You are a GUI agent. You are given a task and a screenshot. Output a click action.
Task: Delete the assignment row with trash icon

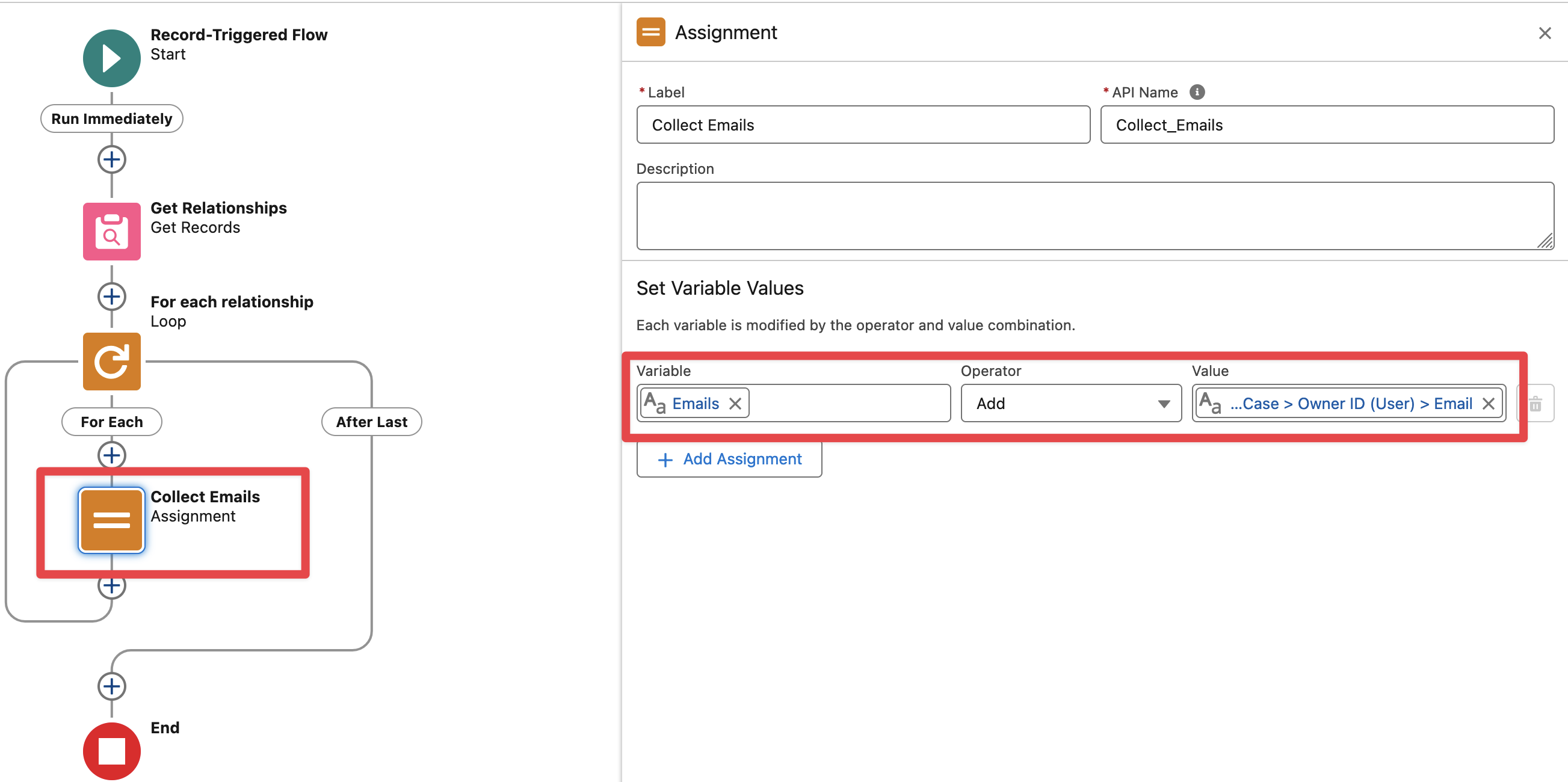tap(1535, 404)
